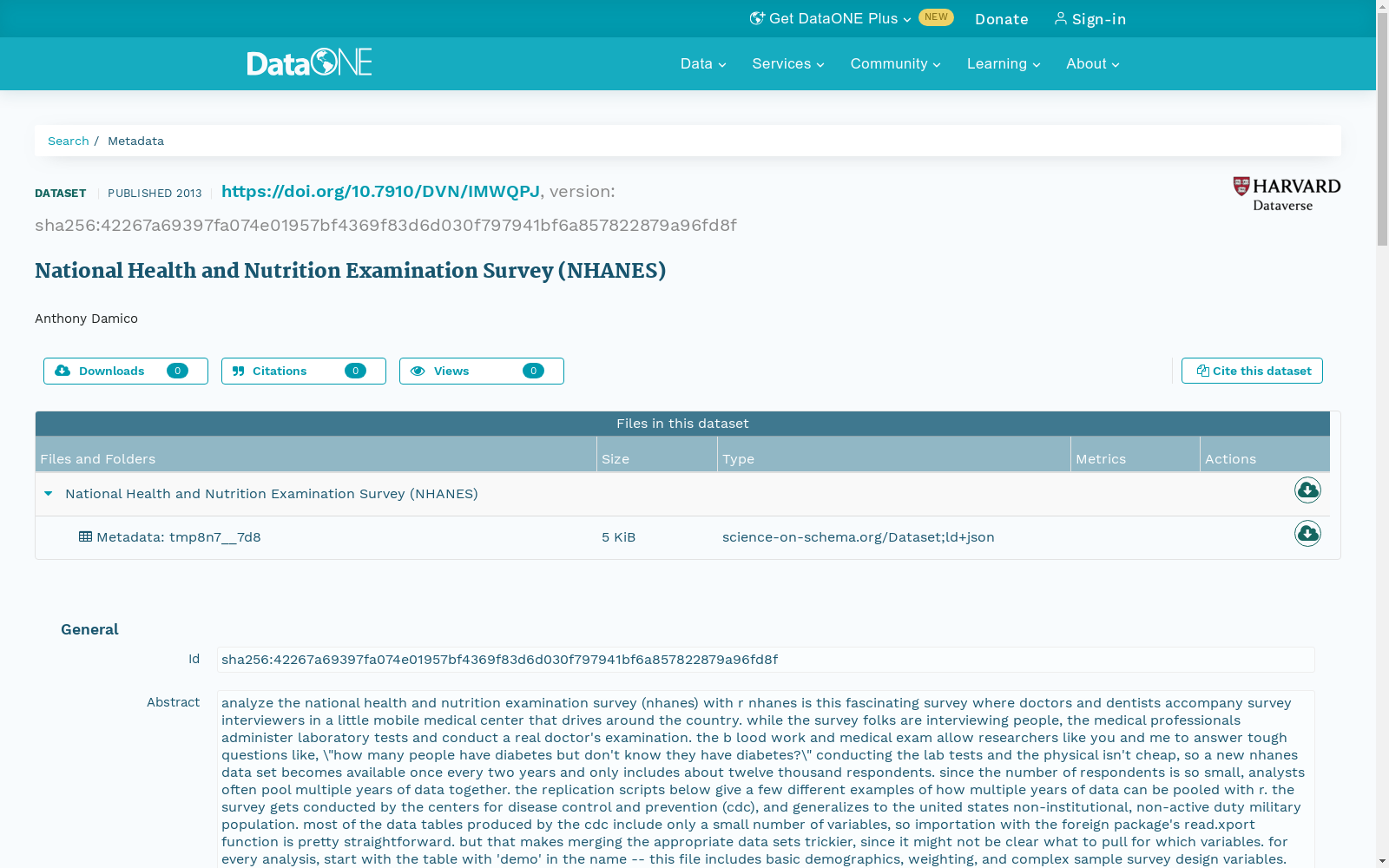Expand the Learning menu
Image resolution: width=1389 pixels, height=868 pixels.
click(x=1004, y=63)
